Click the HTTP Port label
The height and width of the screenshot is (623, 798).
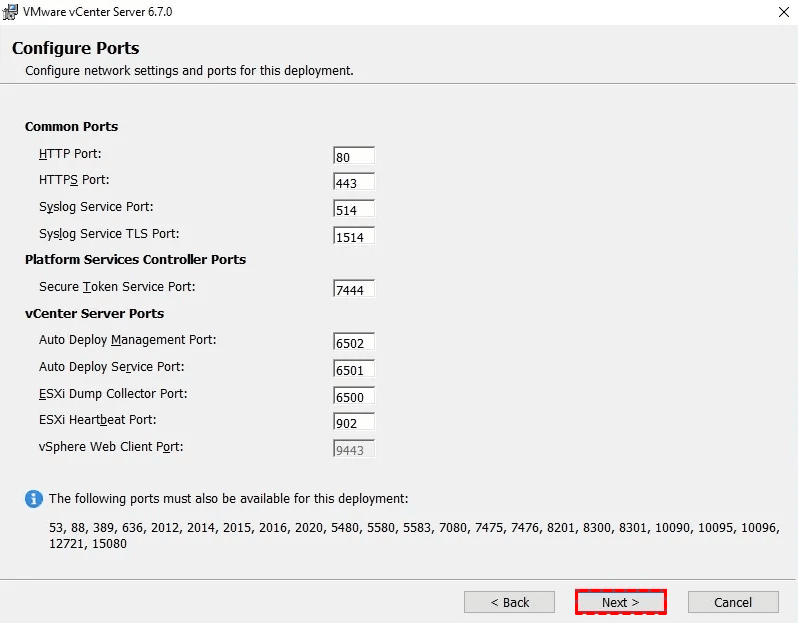click(x=70, y=154)
